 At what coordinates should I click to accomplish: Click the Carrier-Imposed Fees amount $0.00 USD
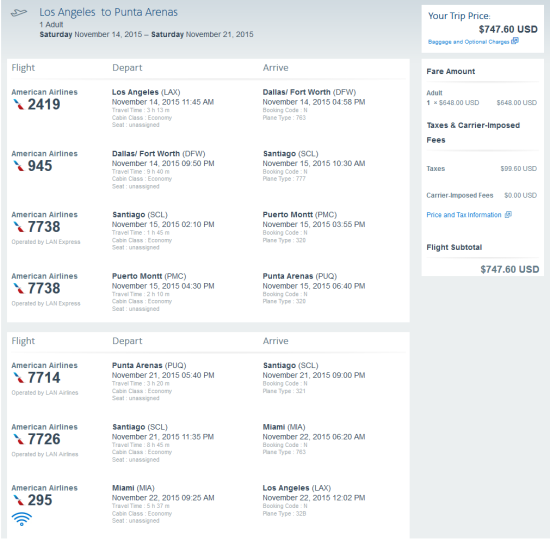click(521, 195)
